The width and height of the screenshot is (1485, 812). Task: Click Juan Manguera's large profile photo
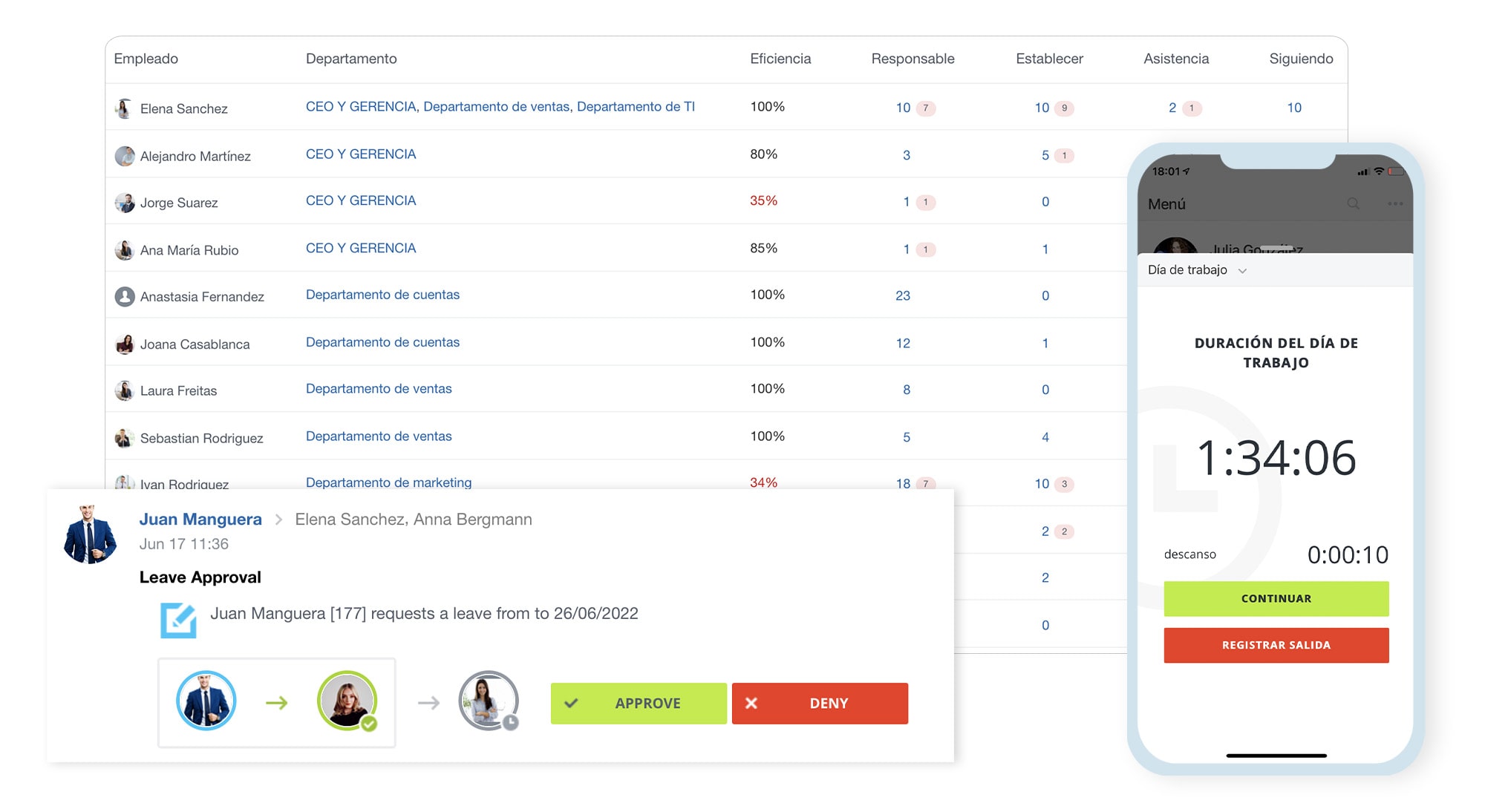coord(90,534)
